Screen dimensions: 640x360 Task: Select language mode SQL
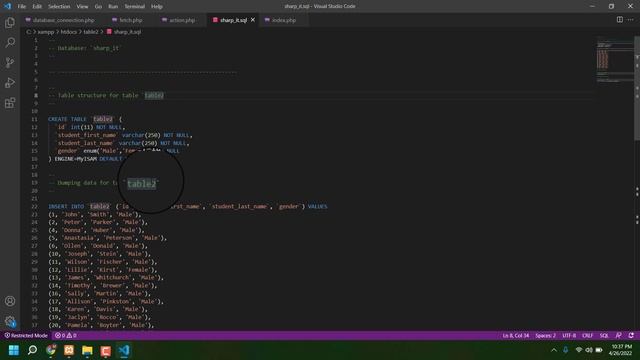pos(604,336)
